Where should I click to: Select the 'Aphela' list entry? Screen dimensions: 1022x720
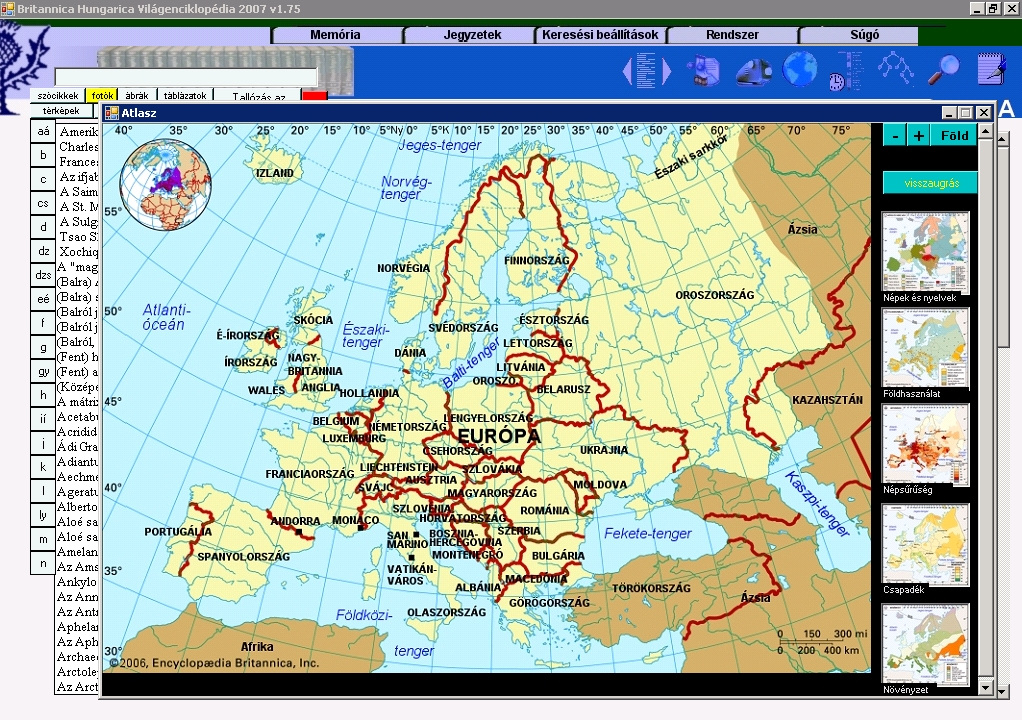coord(77,627)
